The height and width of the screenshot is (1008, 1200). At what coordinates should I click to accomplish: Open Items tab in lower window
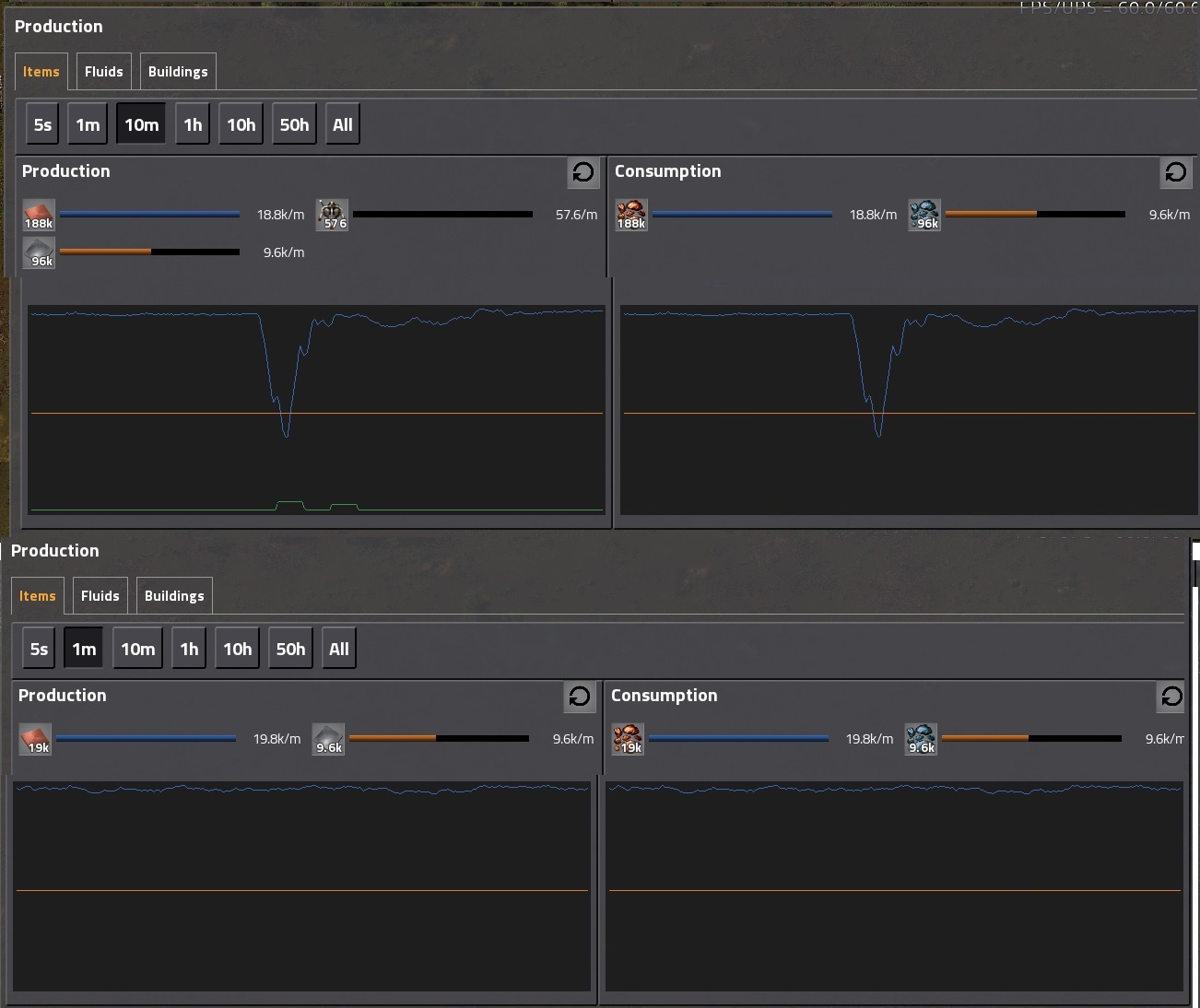[x=38, y=596]
